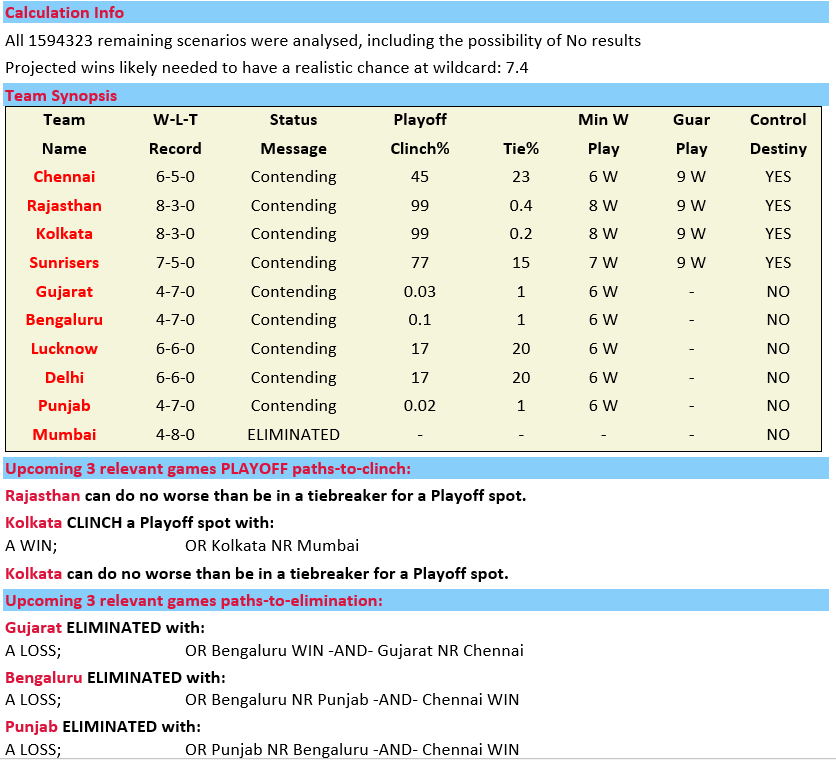
Task: Click Bengaluru's clinch value 0.1
Action: 420,319
